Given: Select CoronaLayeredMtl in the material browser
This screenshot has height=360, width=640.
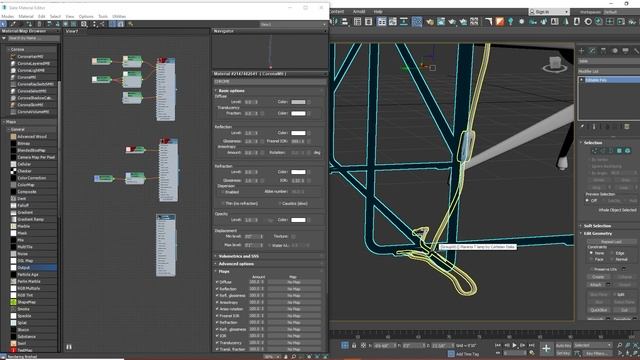Looking at the screenshot, I should coord(33,63).
